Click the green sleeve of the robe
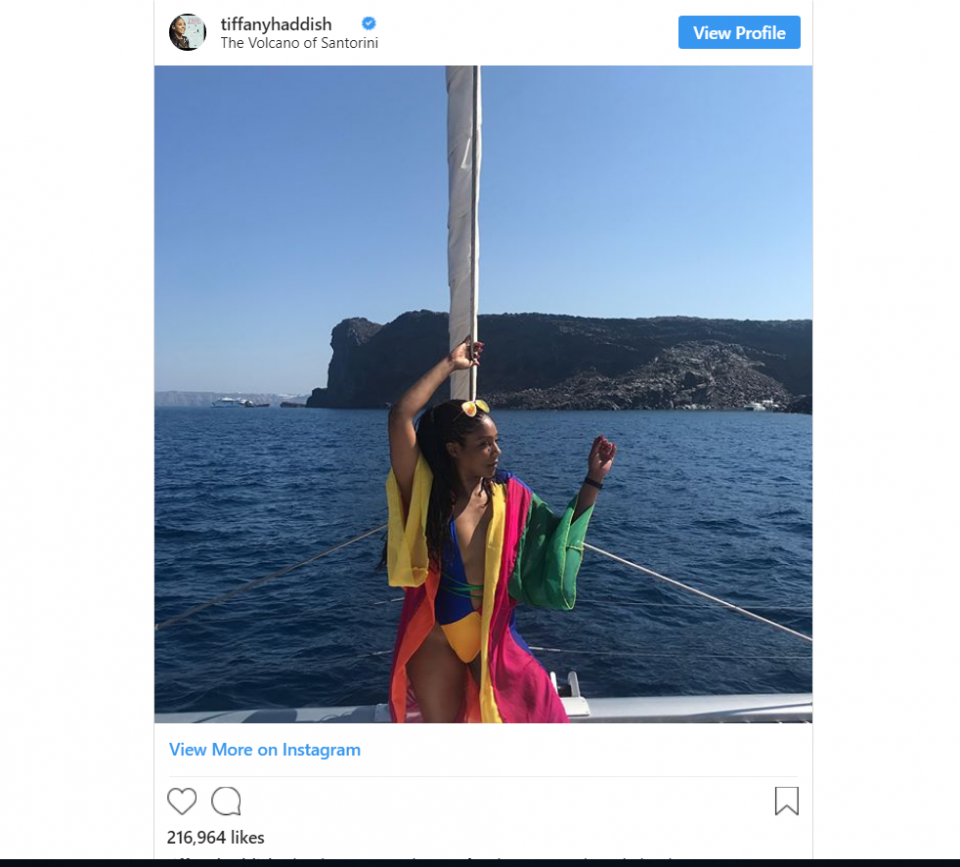Viewport: 960px width, 867px height. tap(550, 552)
